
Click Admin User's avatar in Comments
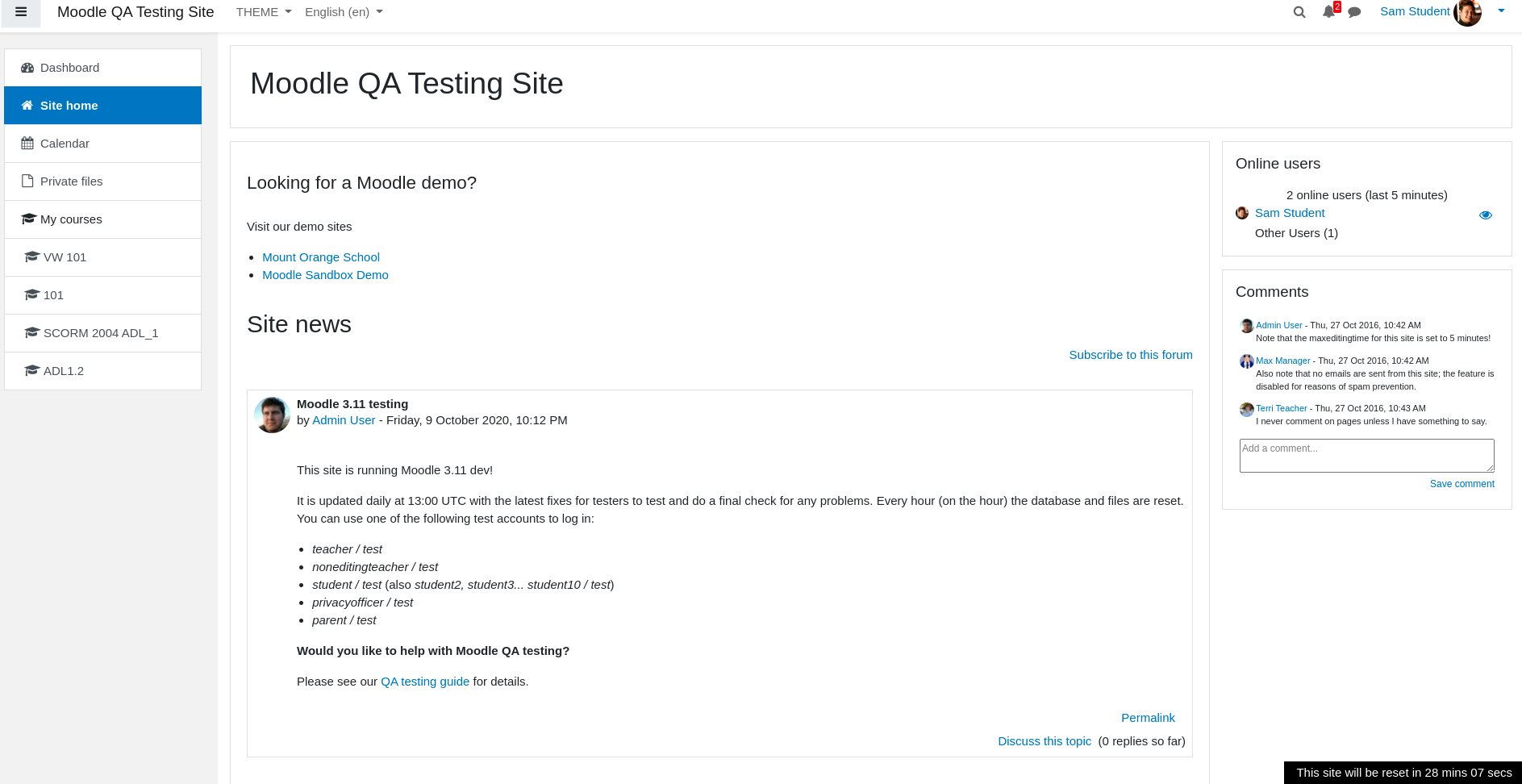(x=1247, y=326)
